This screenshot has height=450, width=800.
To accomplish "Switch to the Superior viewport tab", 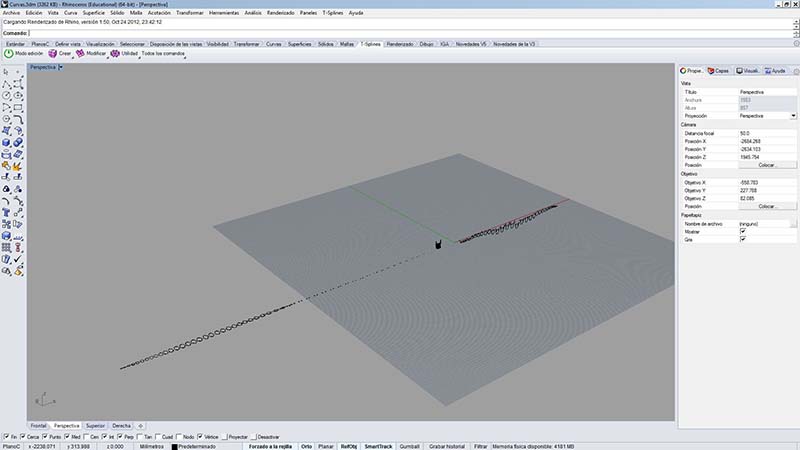I will pyautogui.click(x=95, y=426).
